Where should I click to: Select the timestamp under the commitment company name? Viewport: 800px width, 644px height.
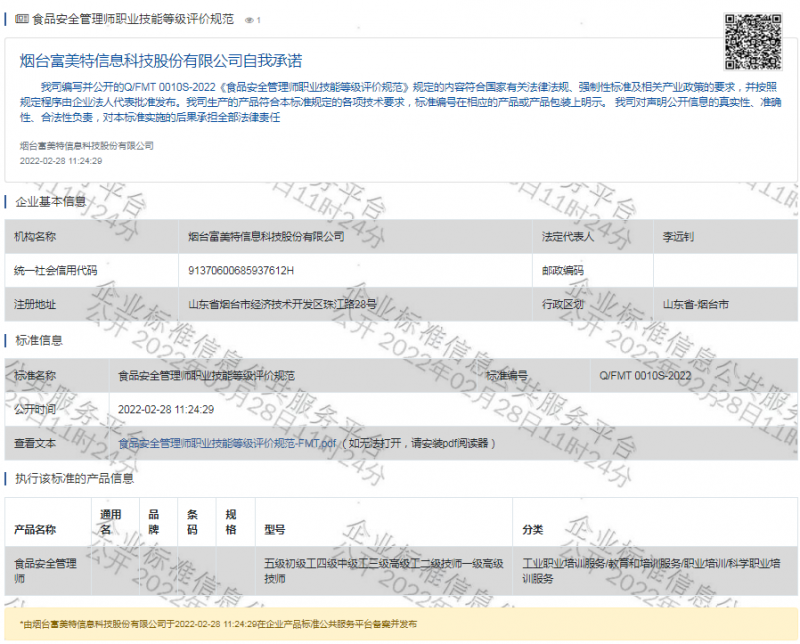[x=61, y=161]
